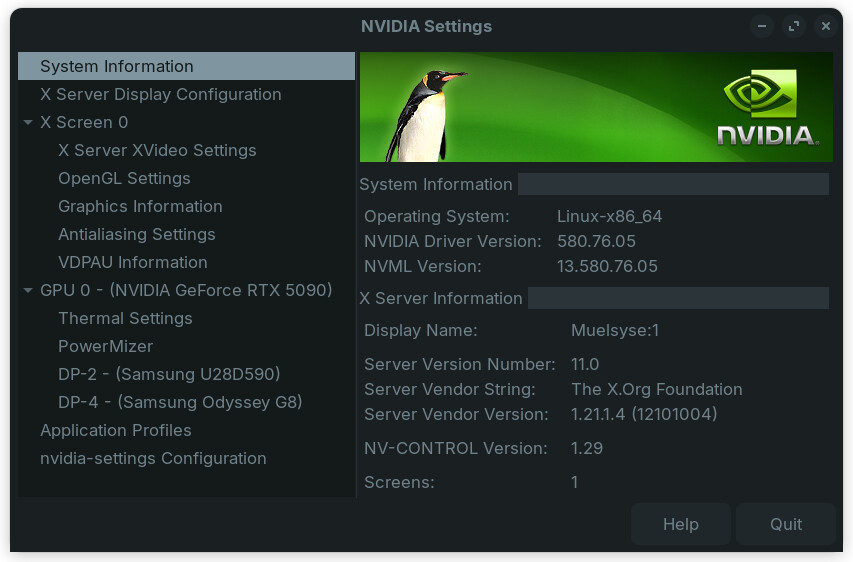Screen dimensions: 853x562
Task: Open X Server XVideo Settings
Action: coord(157,150)
